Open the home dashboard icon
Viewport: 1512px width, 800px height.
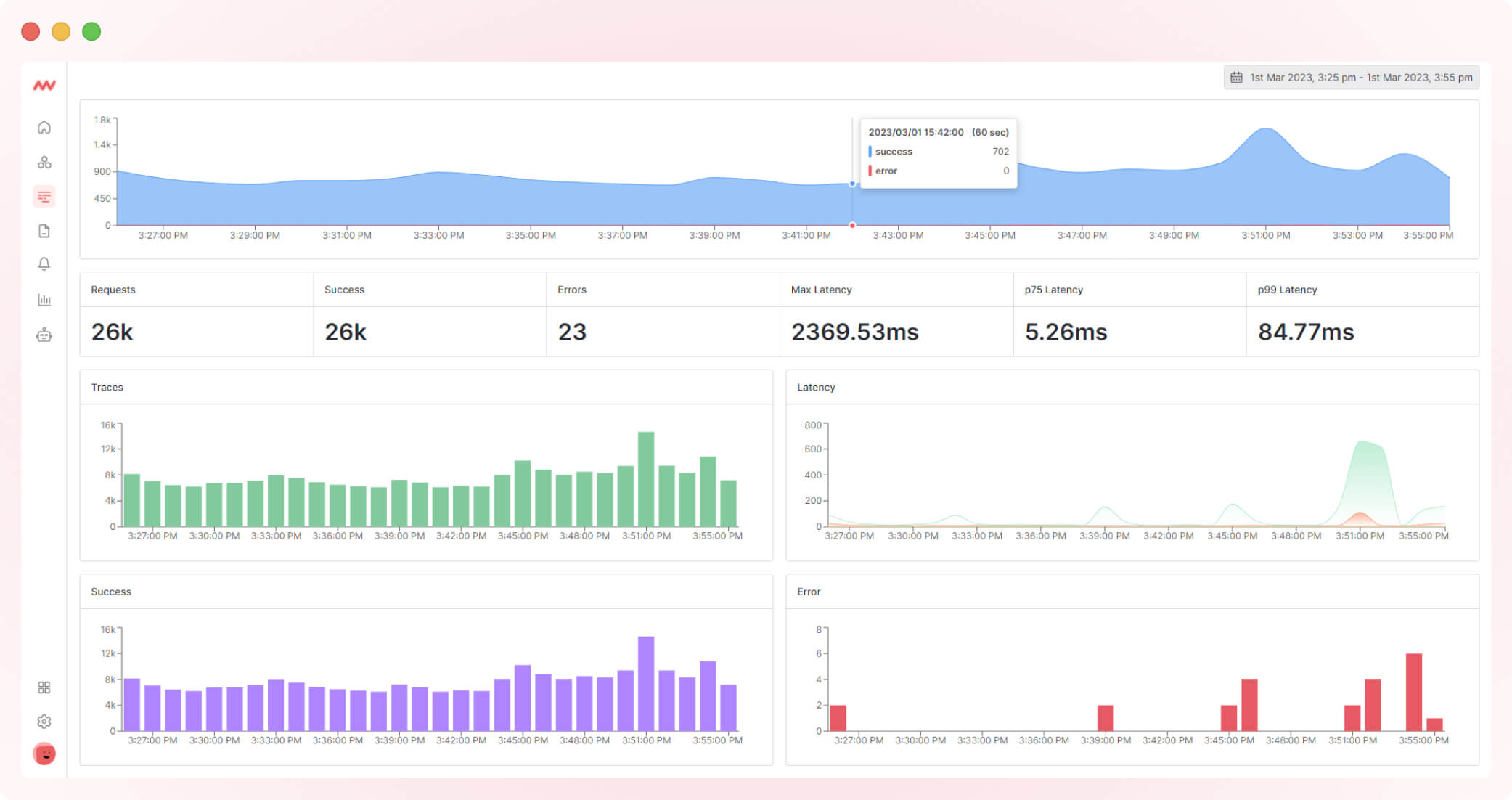[44, 127]
